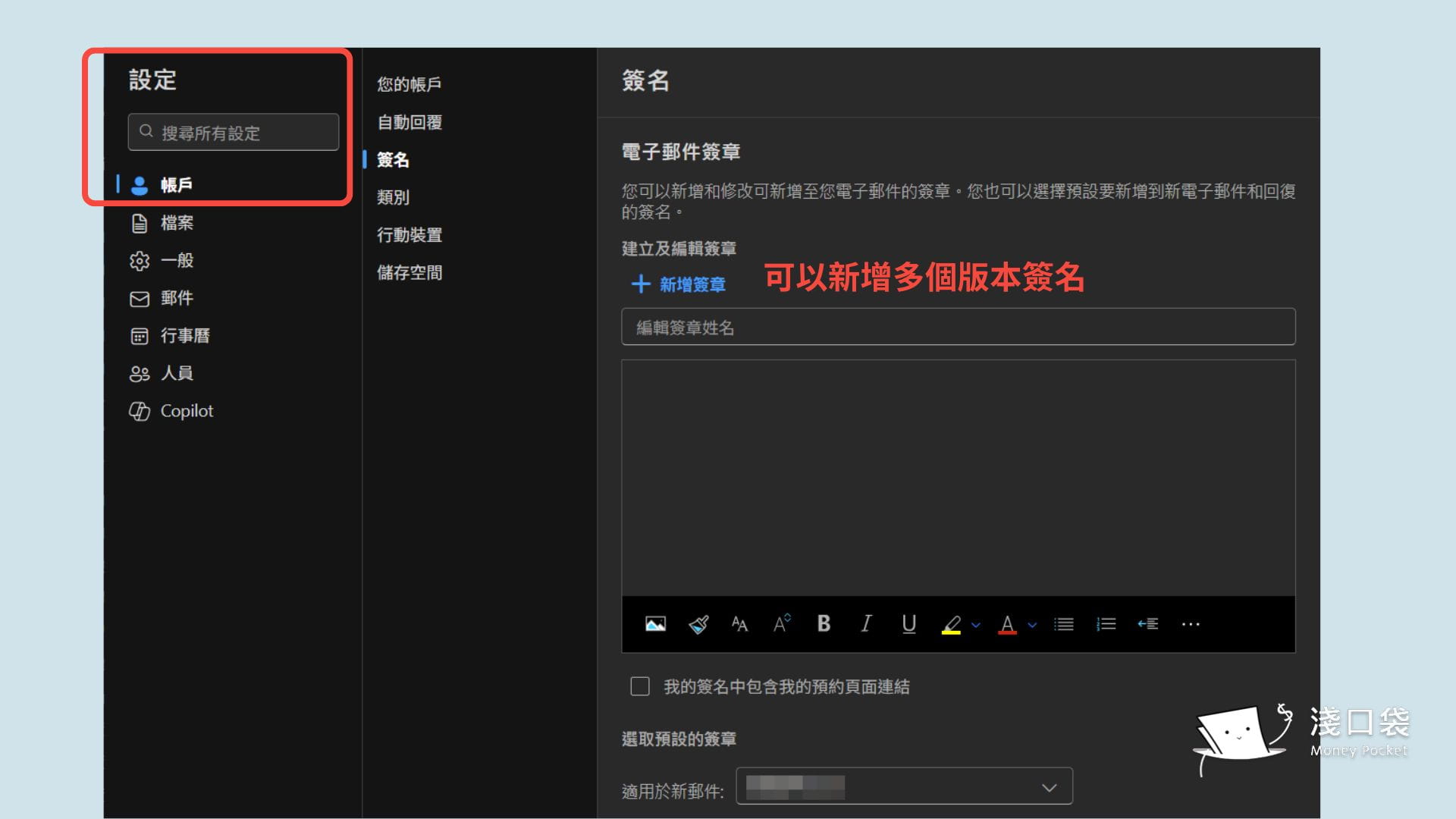Insert a numbered list in the signature
The image size is (1456, 819).
coord(1106,623)
